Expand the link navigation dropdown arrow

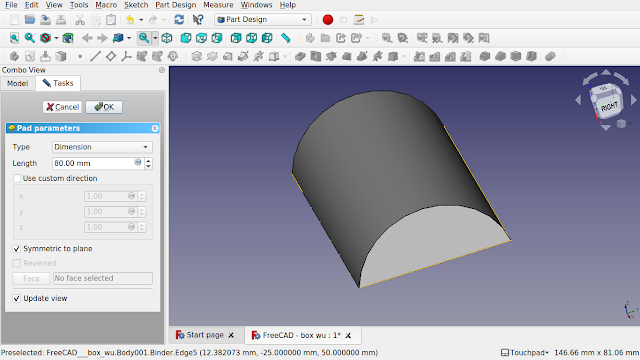tap(129, 38)
